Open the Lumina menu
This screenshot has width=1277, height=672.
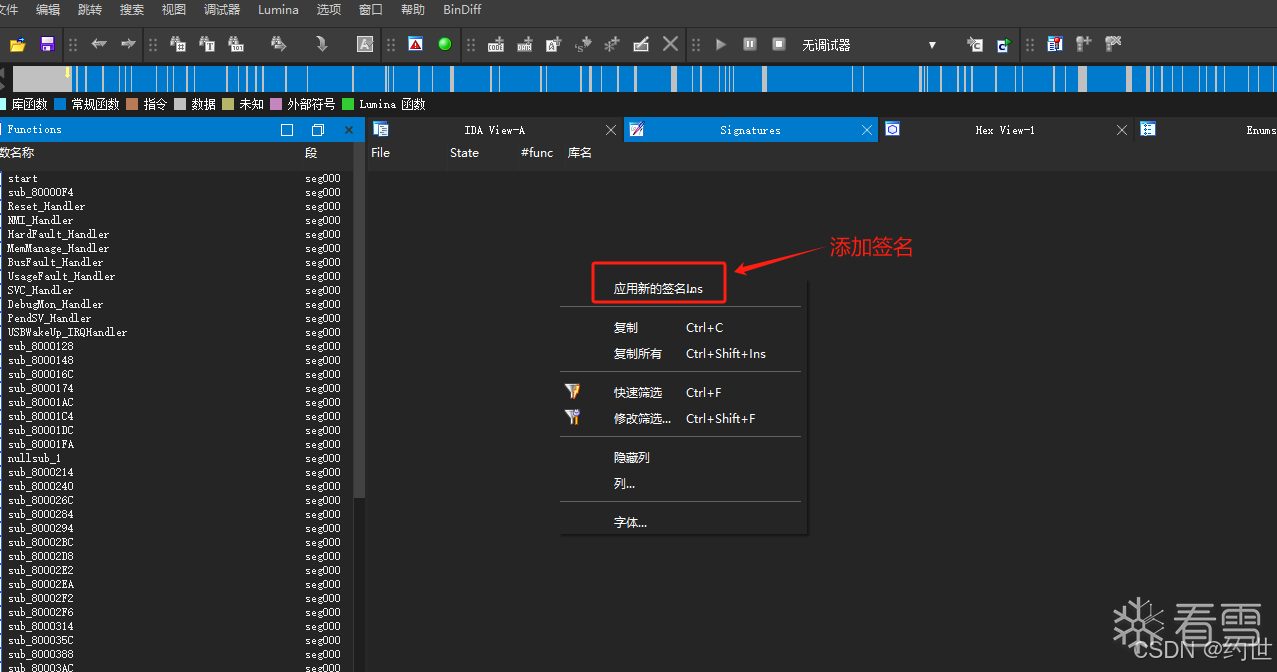click(x=278, y=10)
